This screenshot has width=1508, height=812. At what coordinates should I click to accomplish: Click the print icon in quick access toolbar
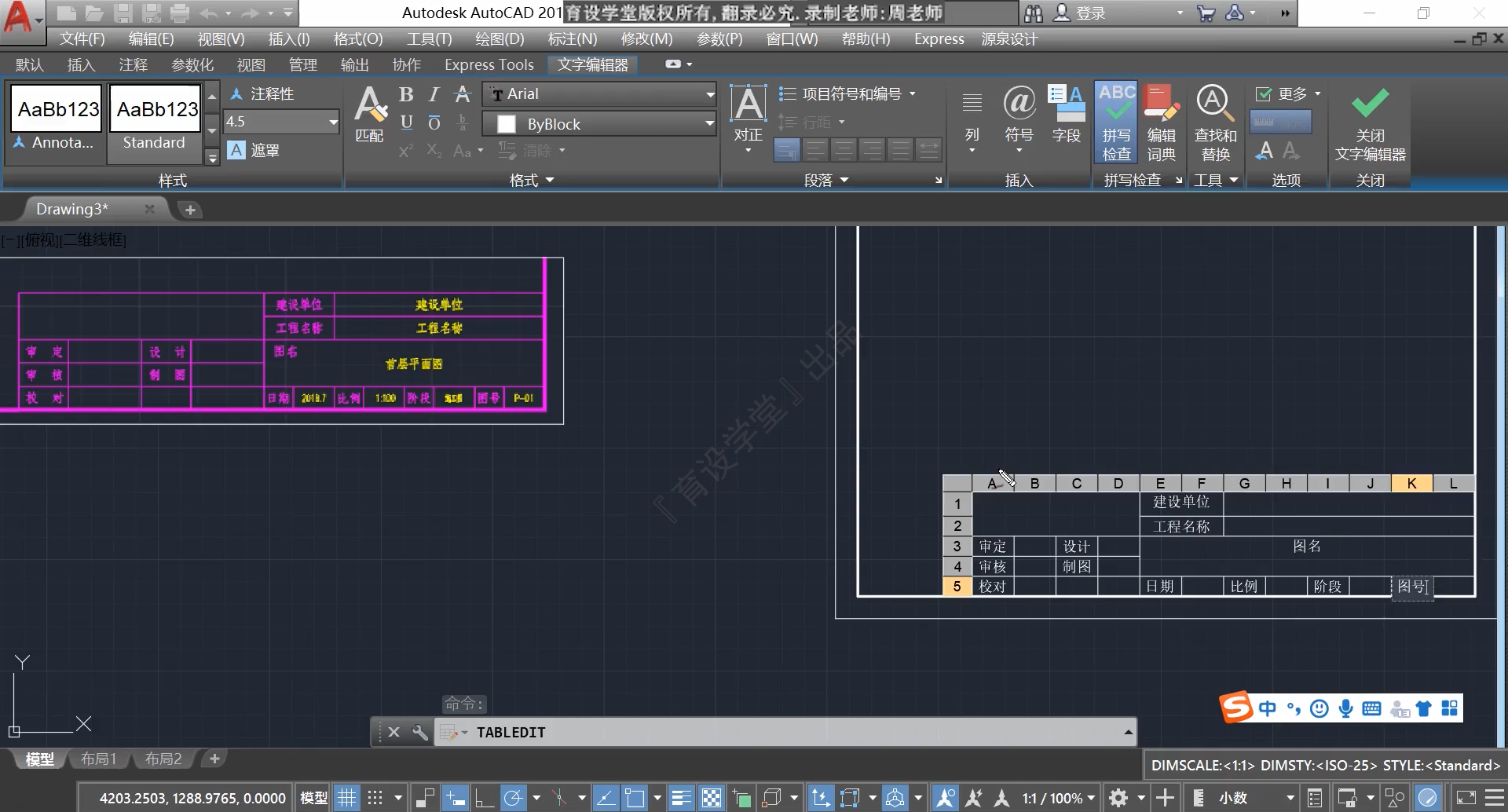tap(180, 13)
